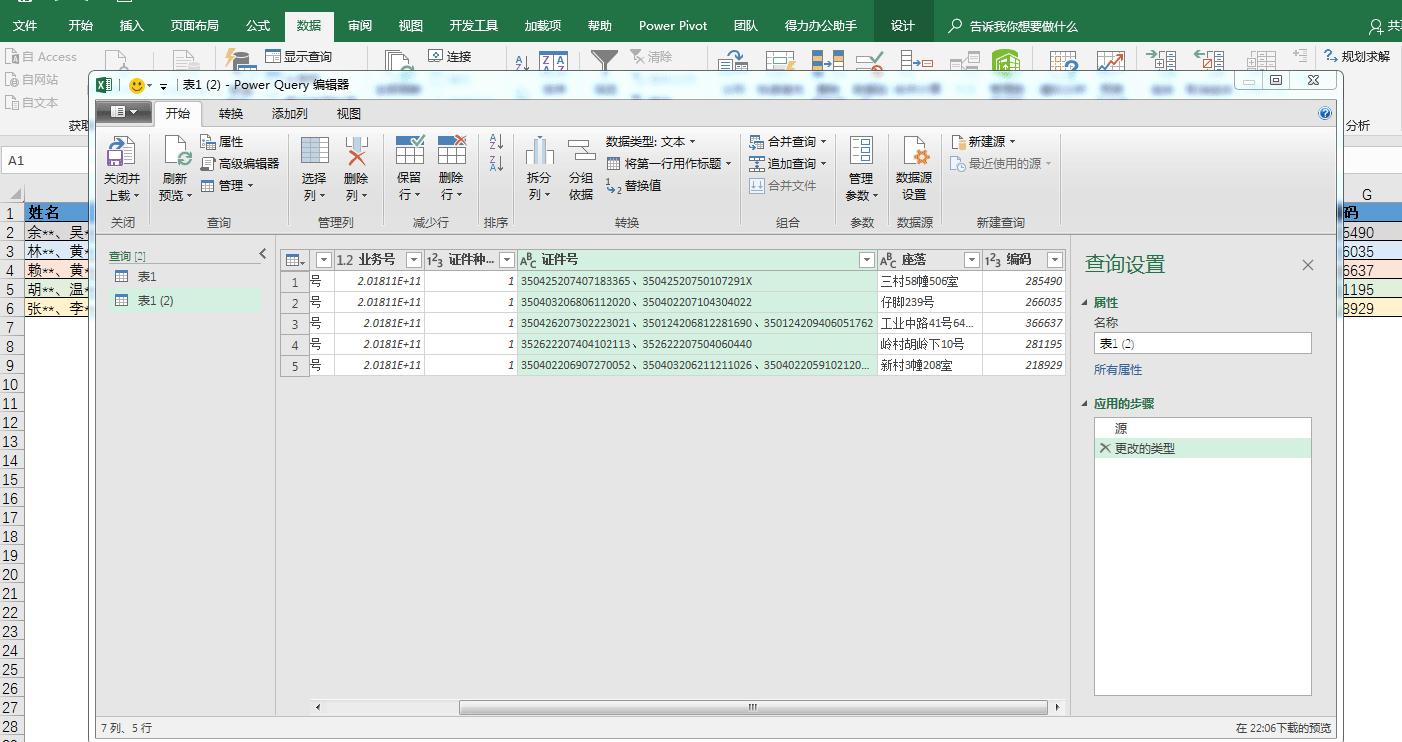Collapse the 查询 queries pane
This screenshot has width=1402, height=742.
tap(263, 254)
